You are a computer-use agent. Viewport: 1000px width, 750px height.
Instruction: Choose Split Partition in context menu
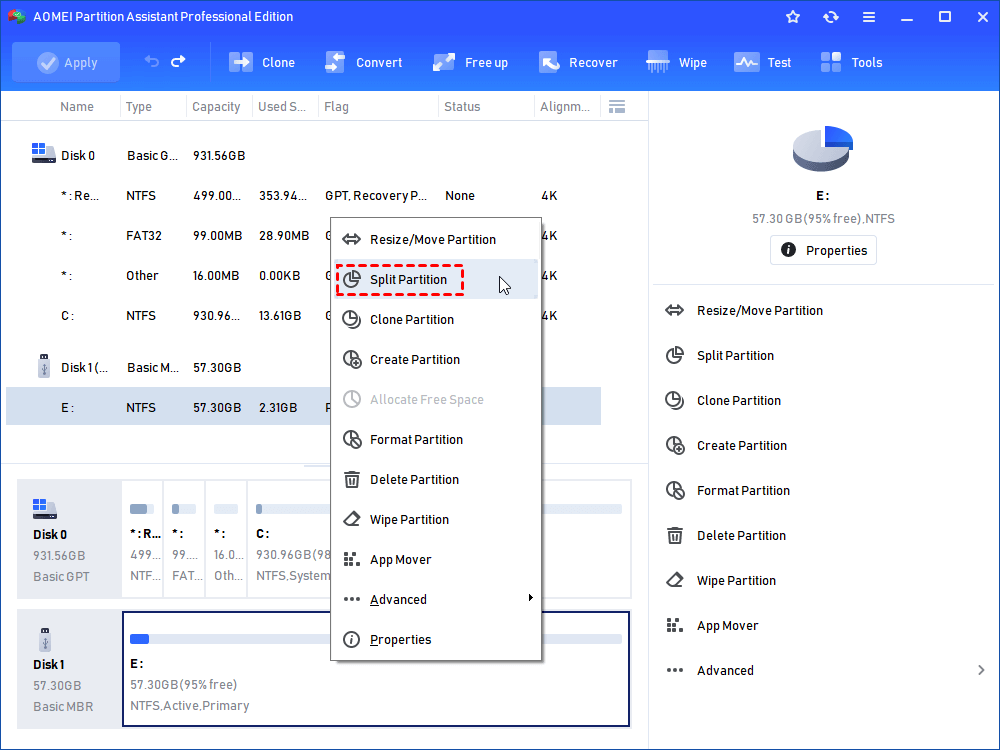coord(436,279)
